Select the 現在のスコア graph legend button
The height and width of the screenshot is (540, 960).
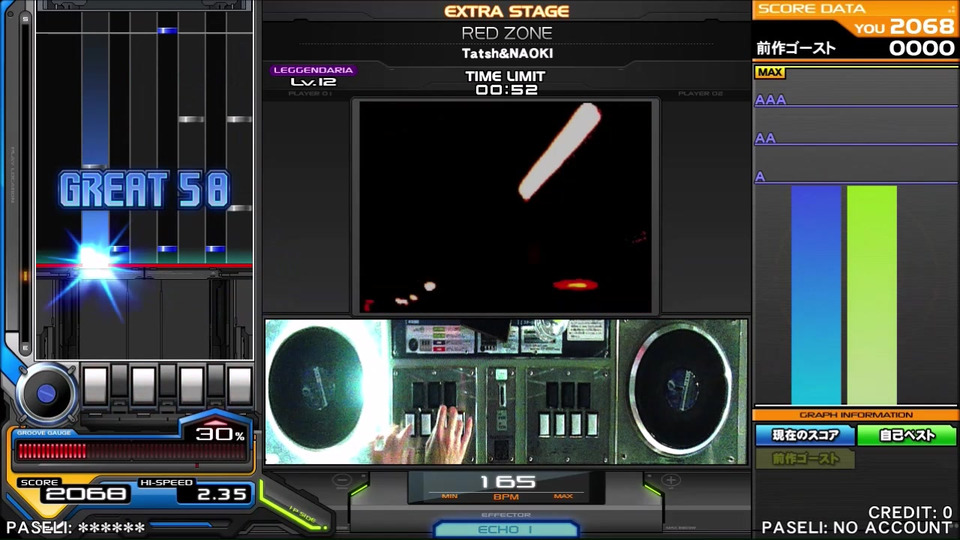point(804,435)
